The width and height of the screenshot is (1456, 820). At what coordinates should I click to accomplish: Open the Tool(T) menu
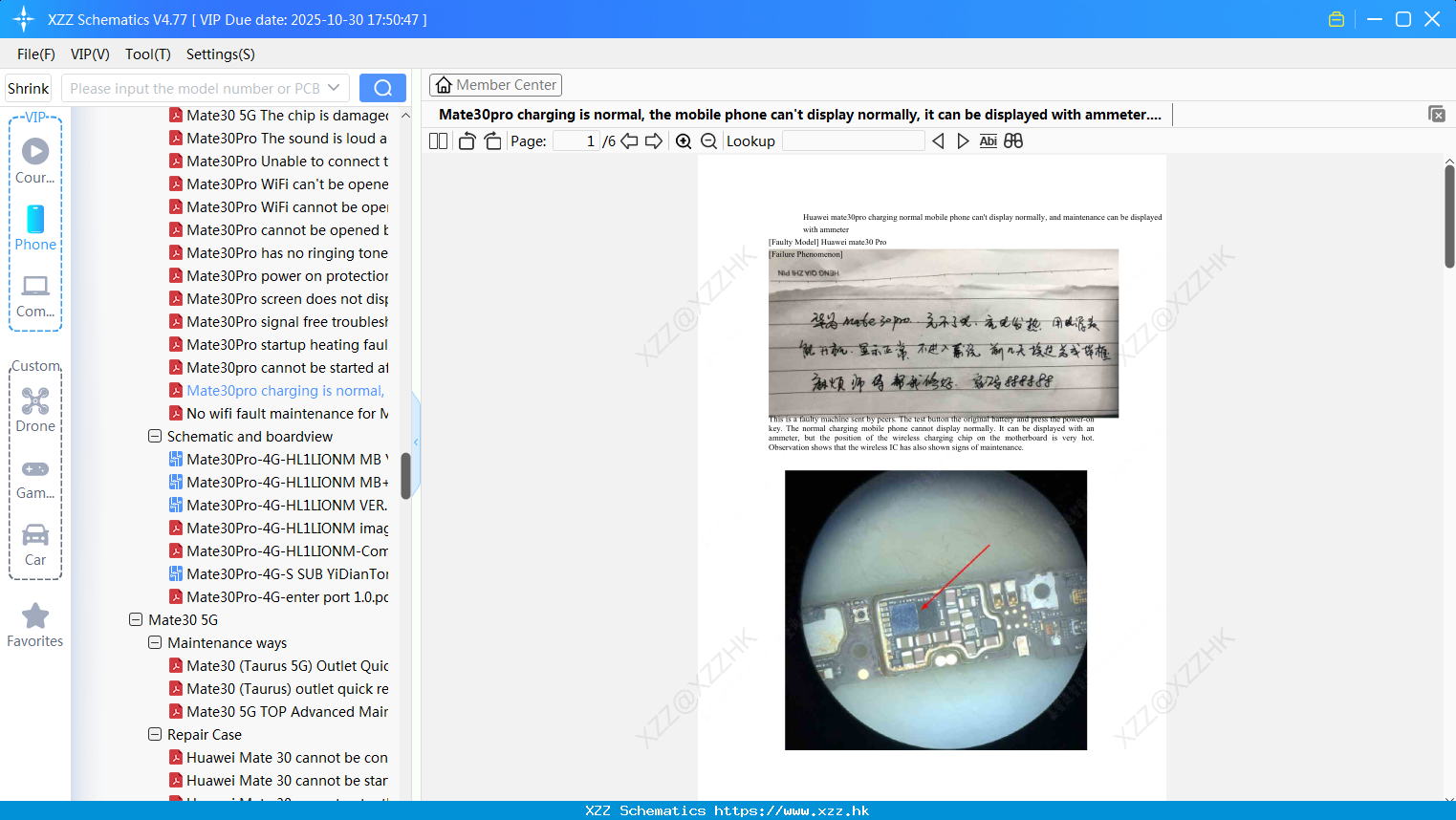pos(148,54)
